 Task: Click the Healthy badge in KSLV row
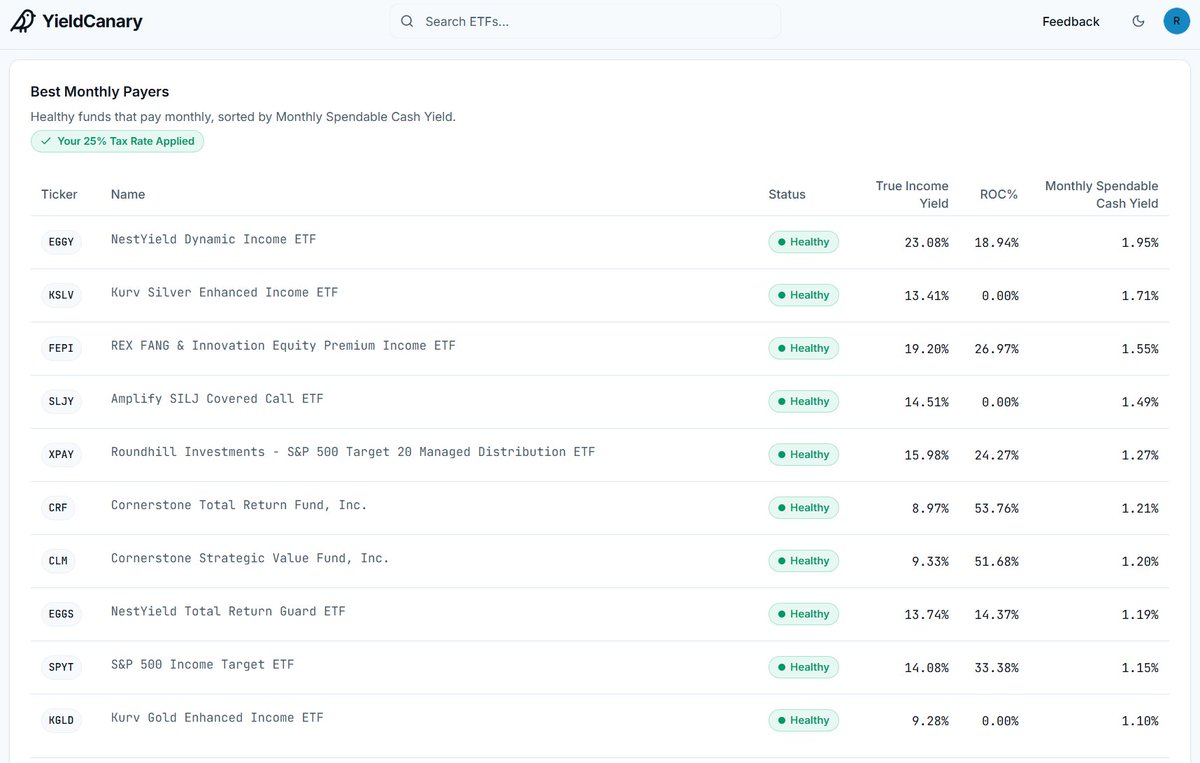point(803,295)
